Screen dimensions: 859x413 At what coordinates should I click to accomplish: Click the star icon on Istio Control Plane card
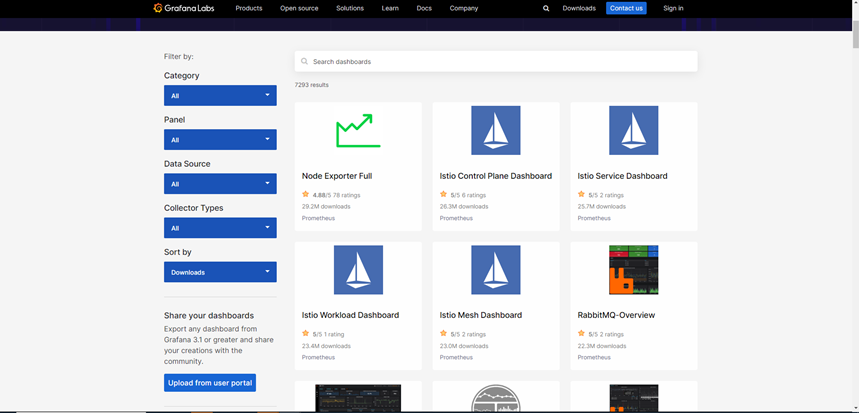(444, 194)
